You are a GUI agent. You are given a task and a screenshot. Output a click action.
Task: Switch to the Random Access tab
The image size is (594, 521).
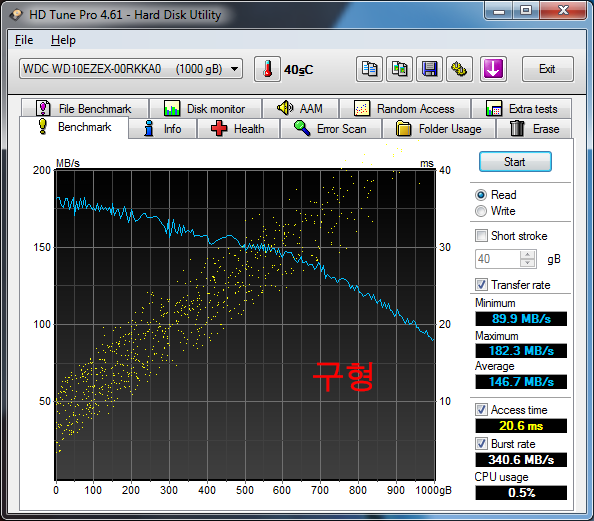405,109
